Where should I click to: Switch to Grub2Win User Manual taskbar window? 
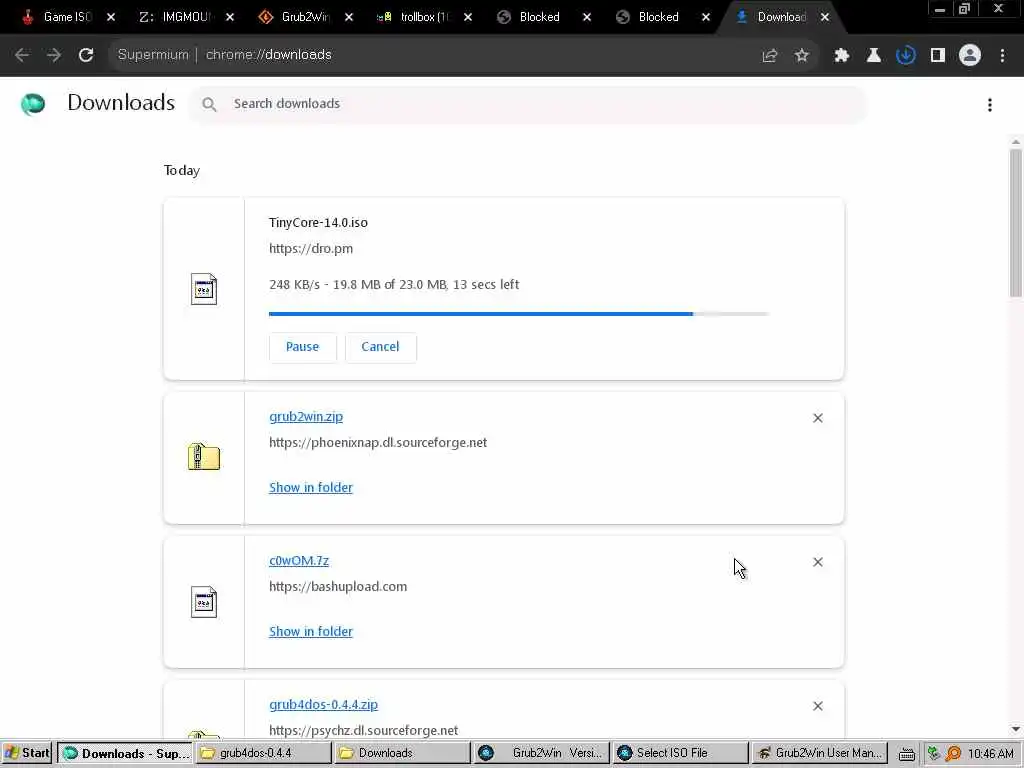click(x=818, y=753)
